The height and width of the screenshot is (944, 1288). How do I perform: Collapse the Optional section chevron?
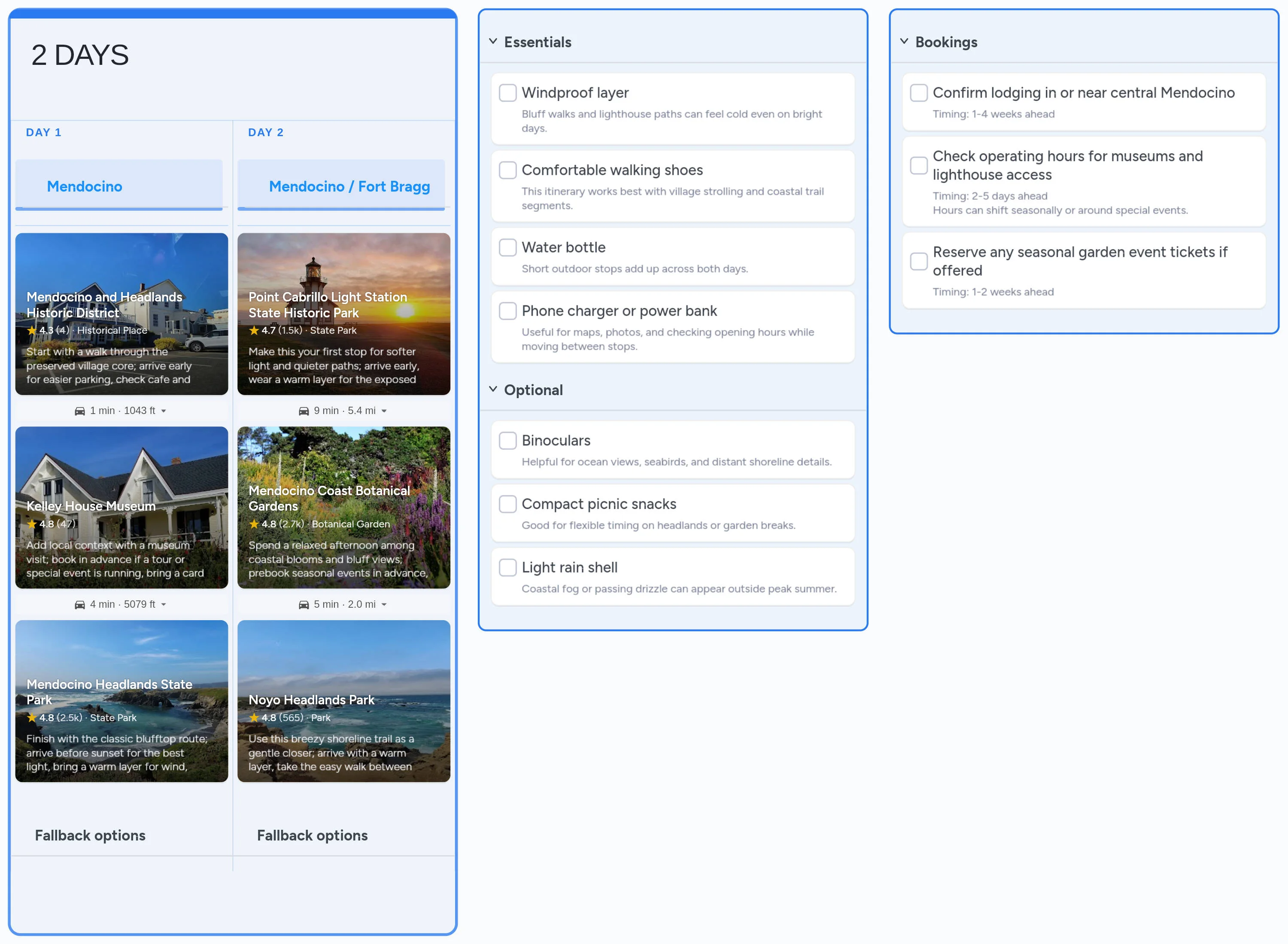coord(493,390)
